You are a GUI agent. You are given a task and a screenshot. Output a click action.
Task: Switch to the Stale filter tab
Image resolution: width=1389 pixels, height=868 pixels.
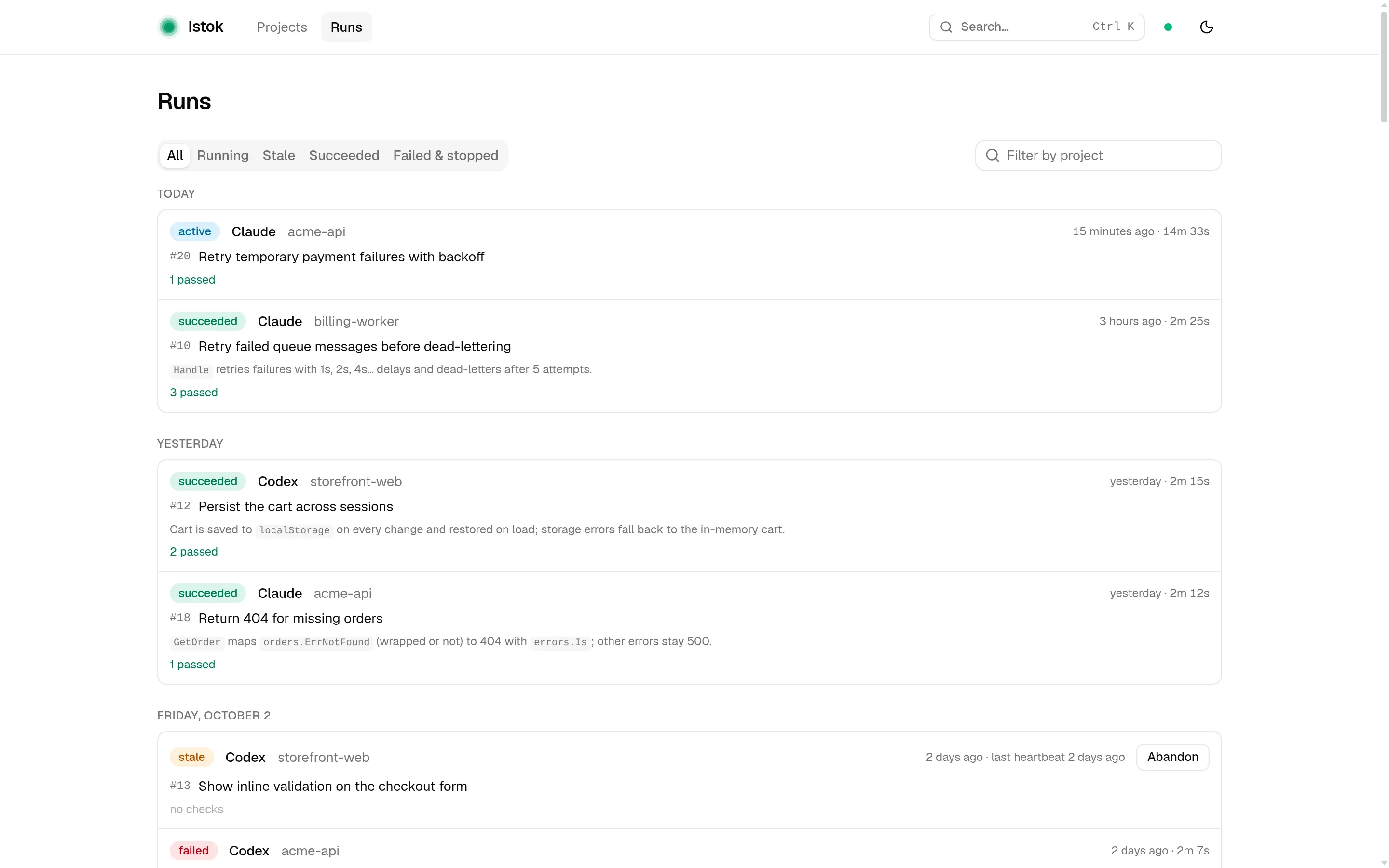pos(279,156)
